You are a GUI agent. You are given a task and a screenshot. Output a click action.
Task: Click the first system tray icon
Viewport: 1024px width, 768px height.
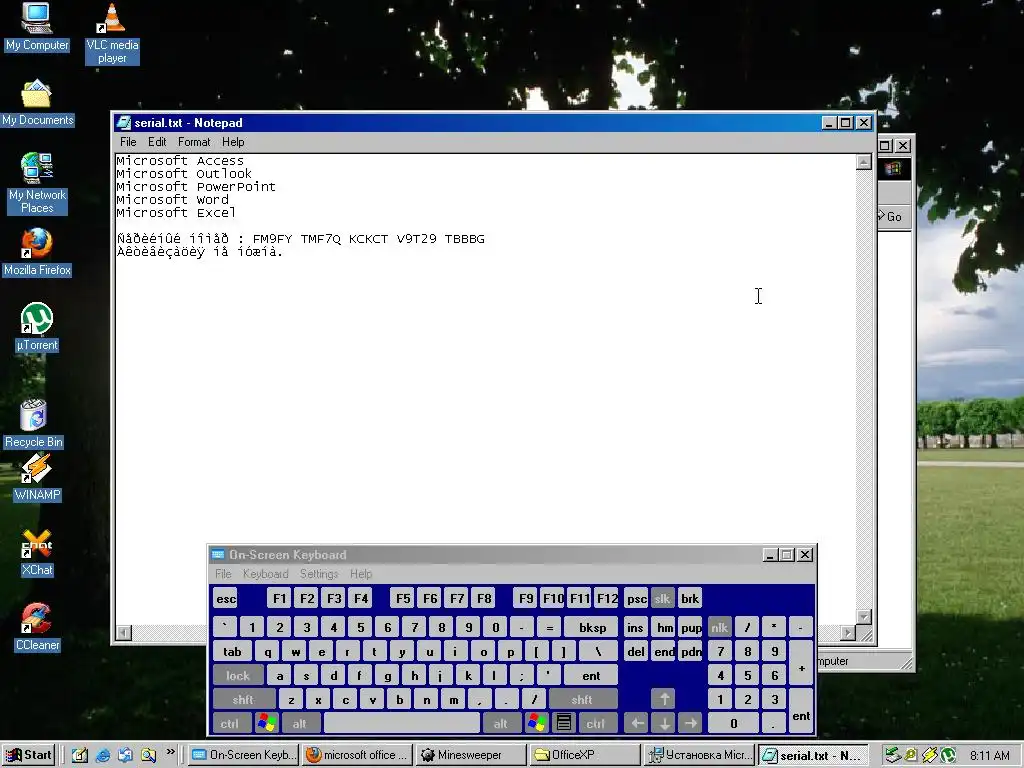892,755
